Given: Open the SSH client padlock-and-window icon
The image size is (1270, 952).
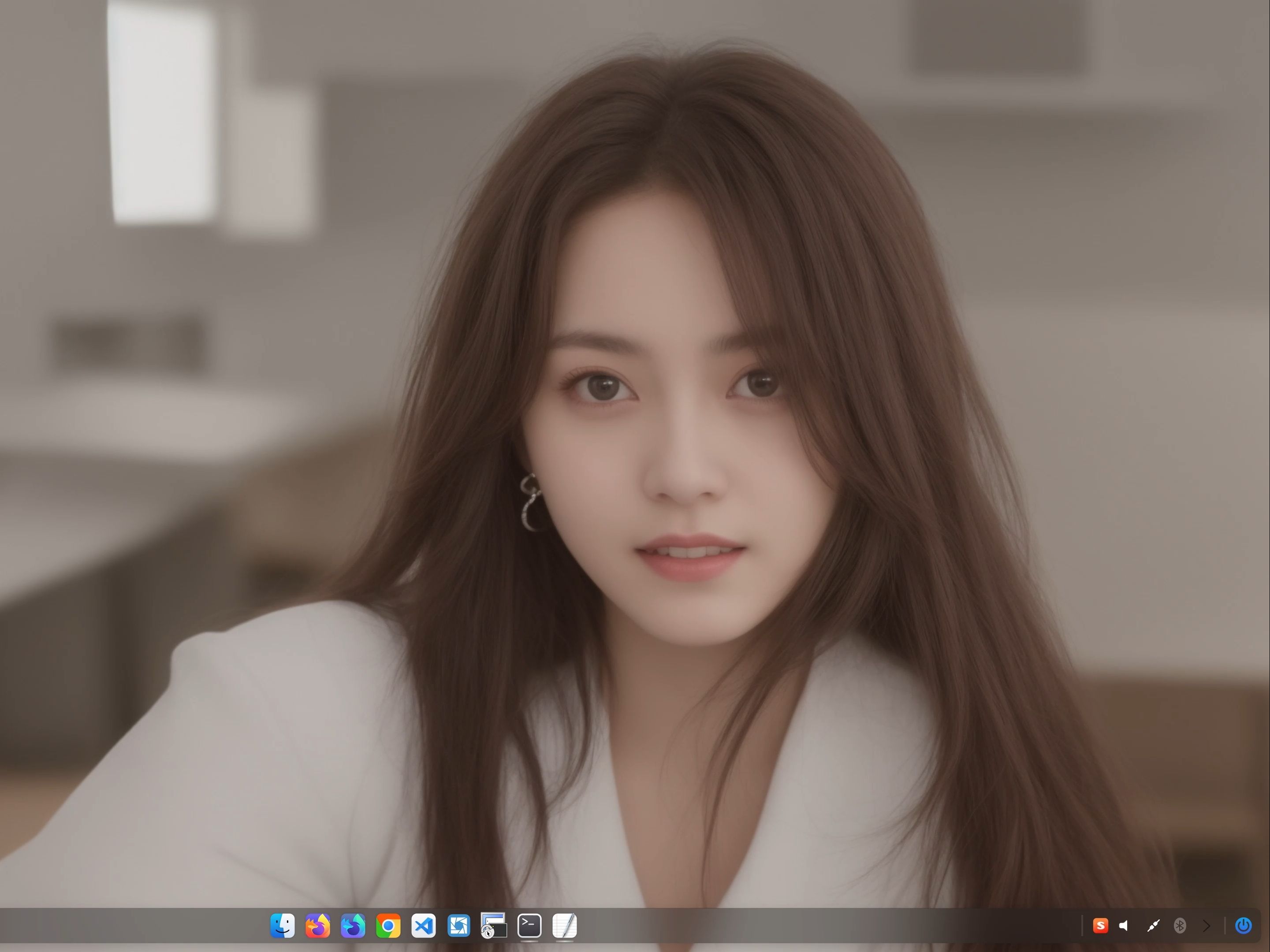Looking at the screenshot, I should click(x=494, y=926).
